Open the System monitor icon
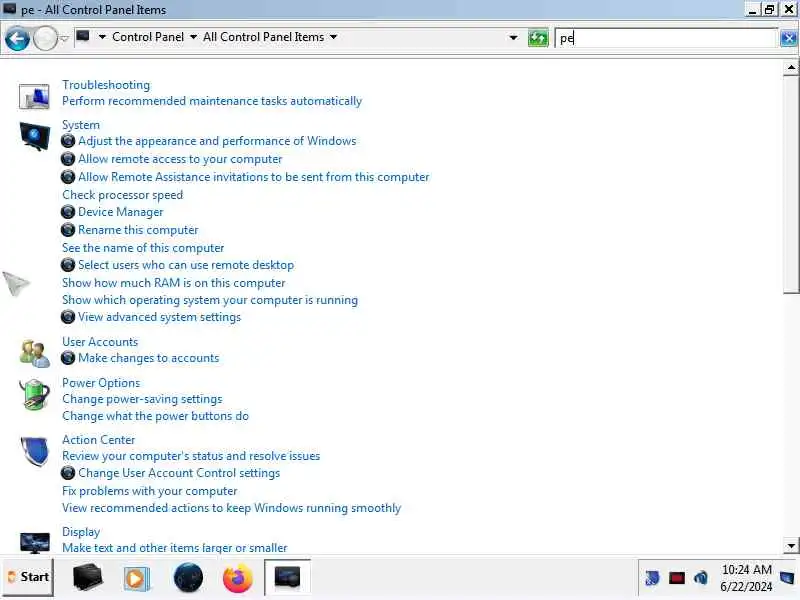The width and height of the screenshot is (800, 600). 35,136
